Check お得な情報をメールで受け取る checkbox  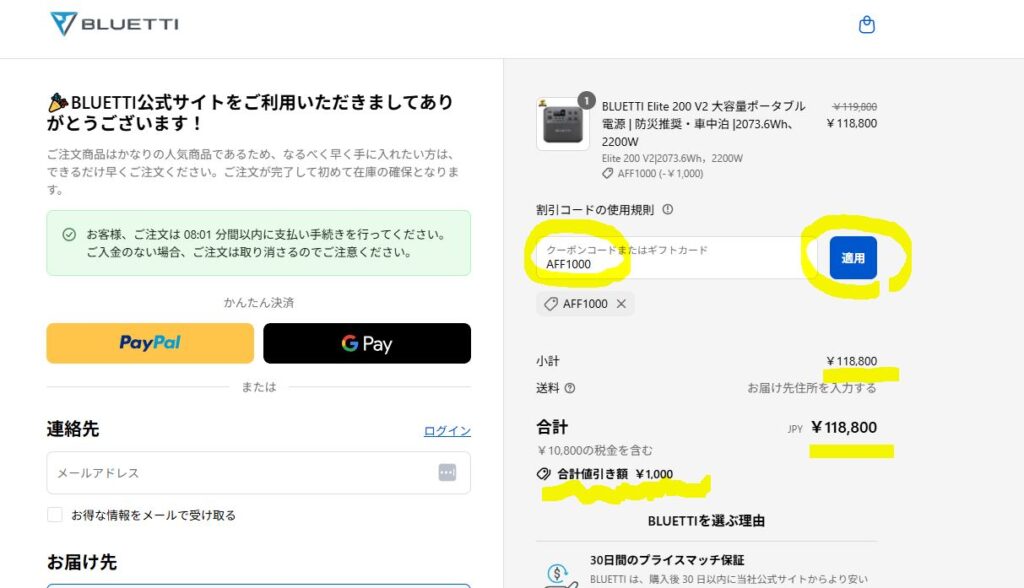pos(55,515)
